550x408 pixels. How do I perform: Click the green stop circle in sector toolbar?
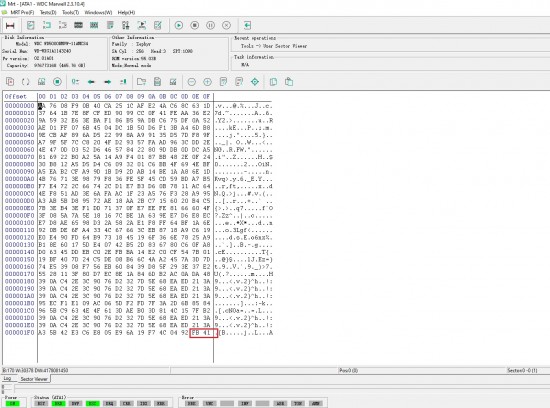[57, 82]
